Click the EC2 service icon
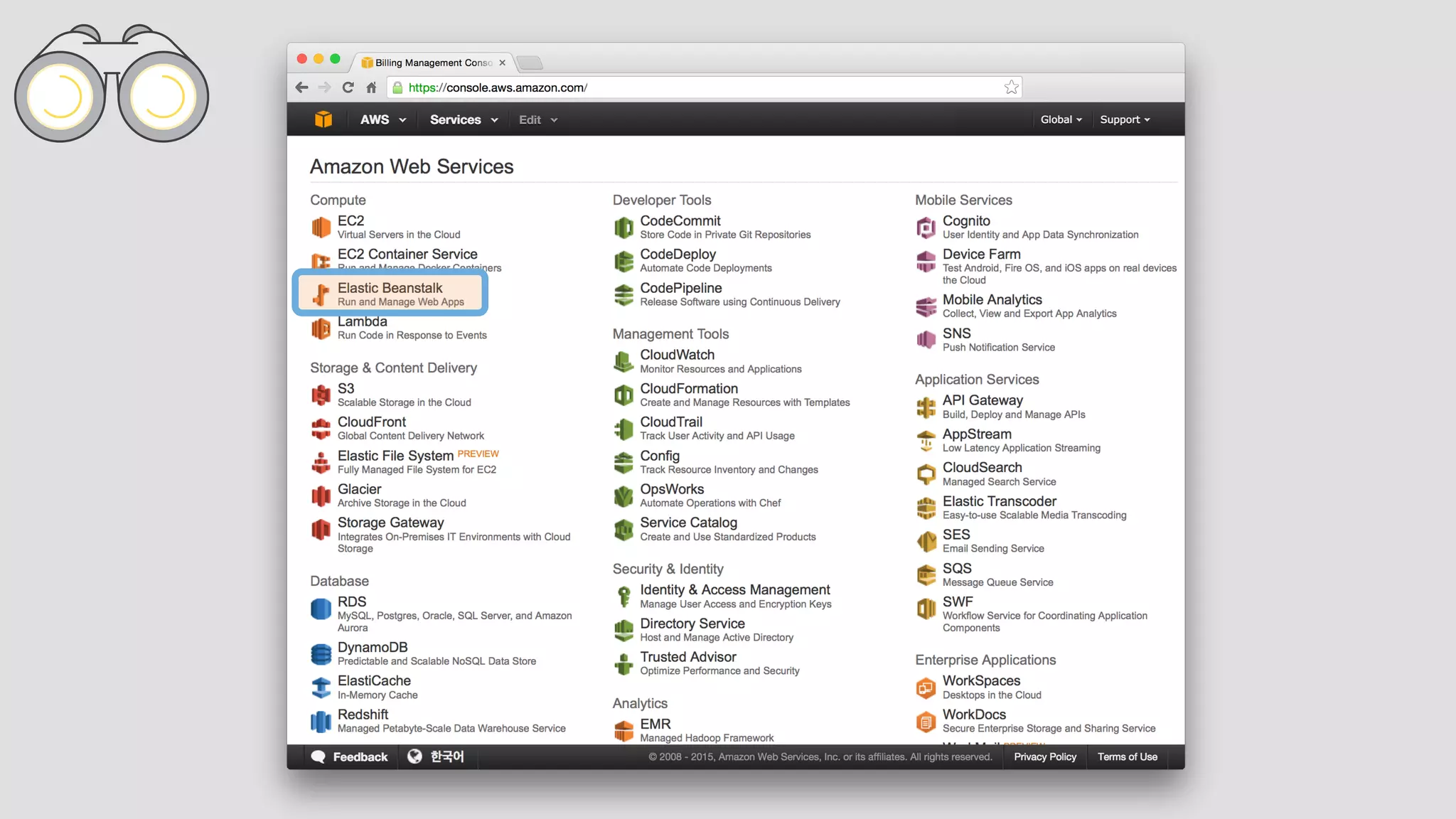Screen dimensions: 1456x819 (x=321, y=227)
